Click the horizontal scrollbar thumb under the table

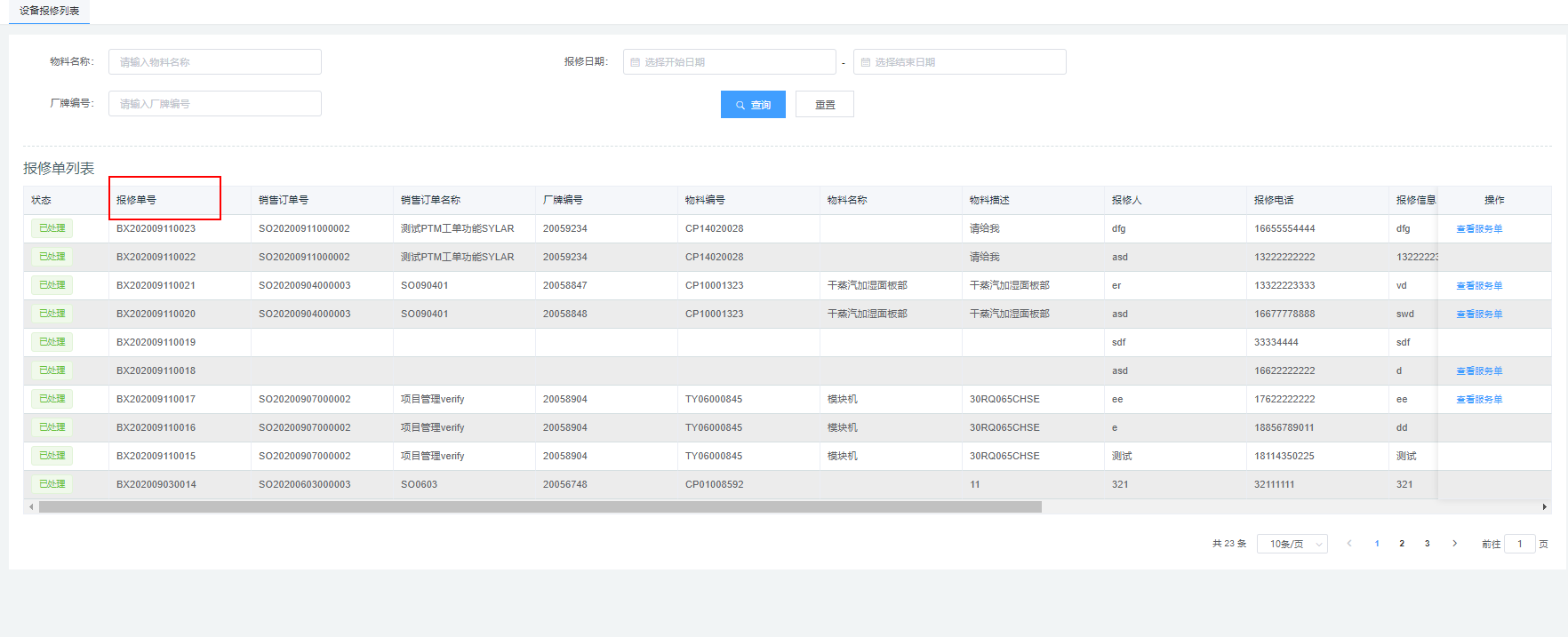(540, 507)
